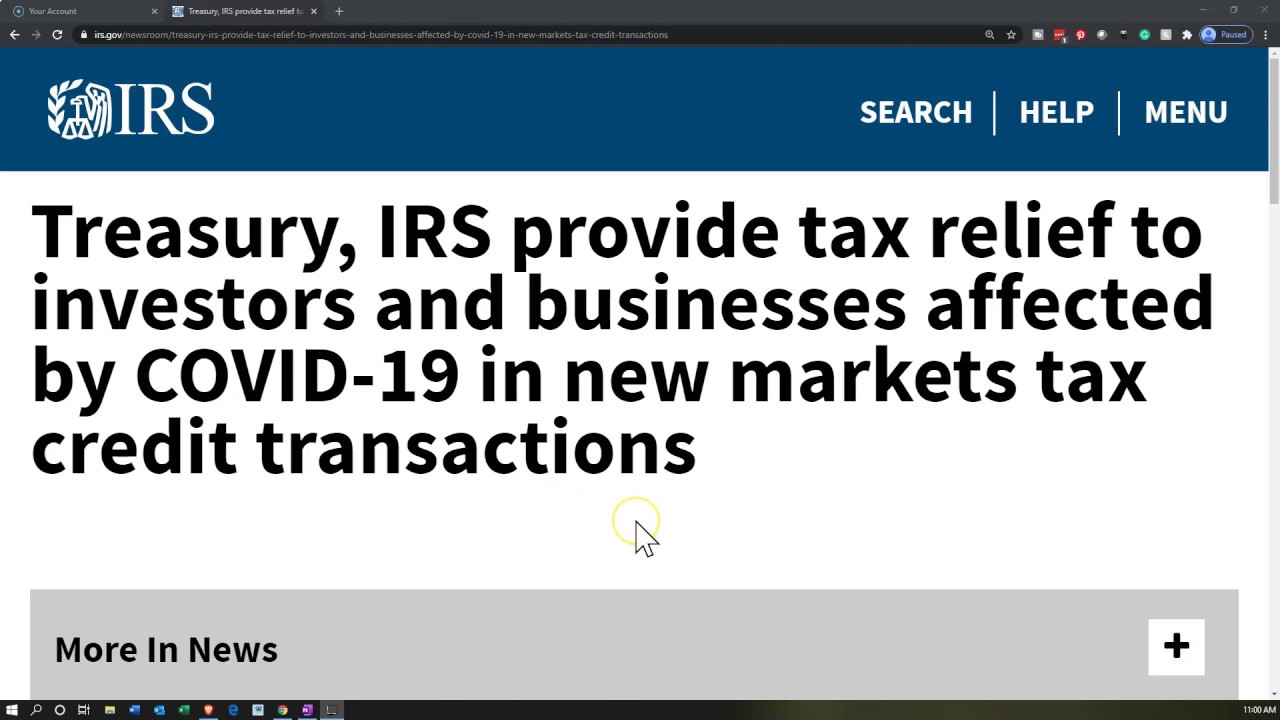Open a new browser tab
Screen dimensions: 1280x720
pyautogui.click(x=339, y=11)
